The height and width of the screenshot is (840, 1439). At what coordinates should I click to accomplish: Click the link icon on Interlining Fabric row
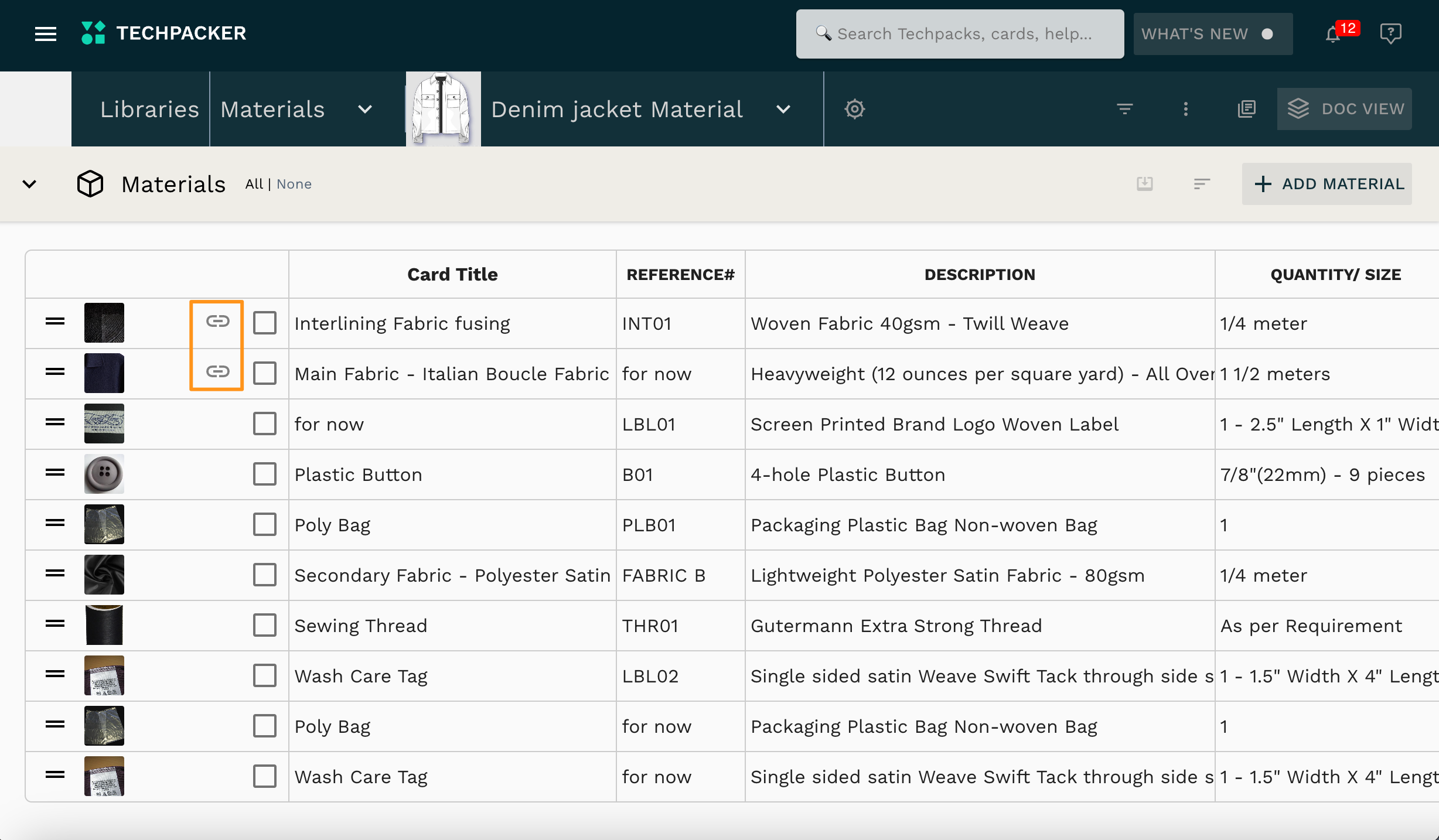point(217,322)
